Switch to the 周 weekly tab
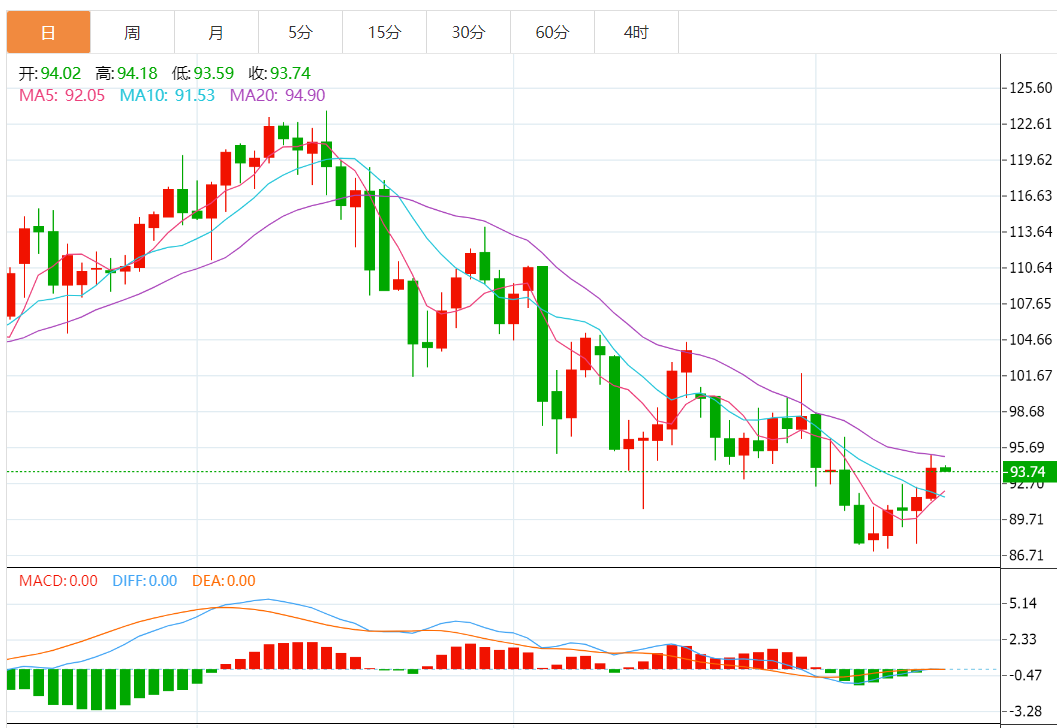The image size is (1057, 728). [x=132, y=32]
